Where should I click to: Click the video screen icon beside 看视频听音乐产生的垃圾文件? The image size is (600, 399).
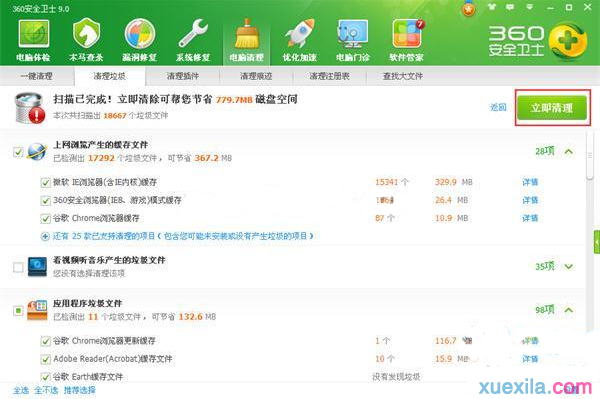(37, 267)
